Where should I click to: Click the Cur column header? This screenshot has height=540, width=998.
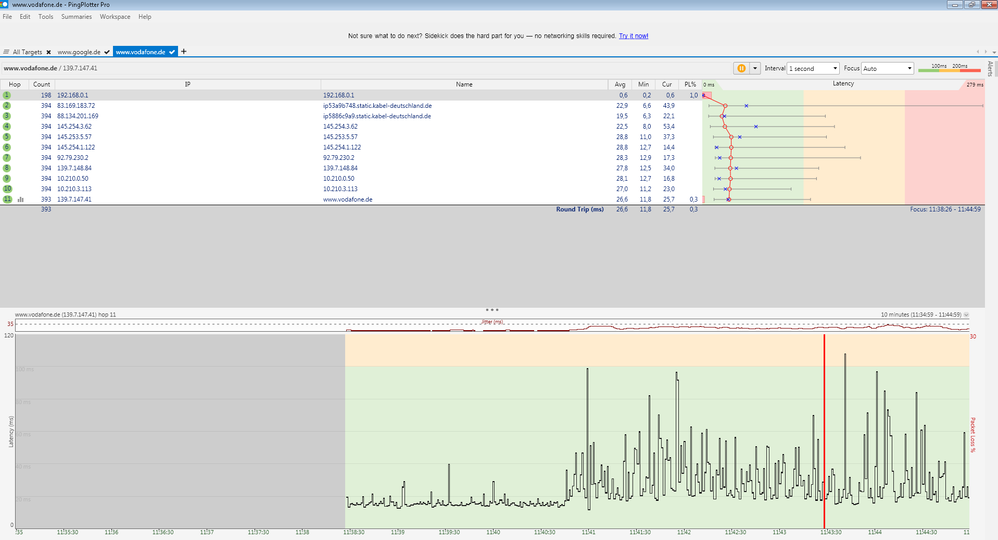666,84
